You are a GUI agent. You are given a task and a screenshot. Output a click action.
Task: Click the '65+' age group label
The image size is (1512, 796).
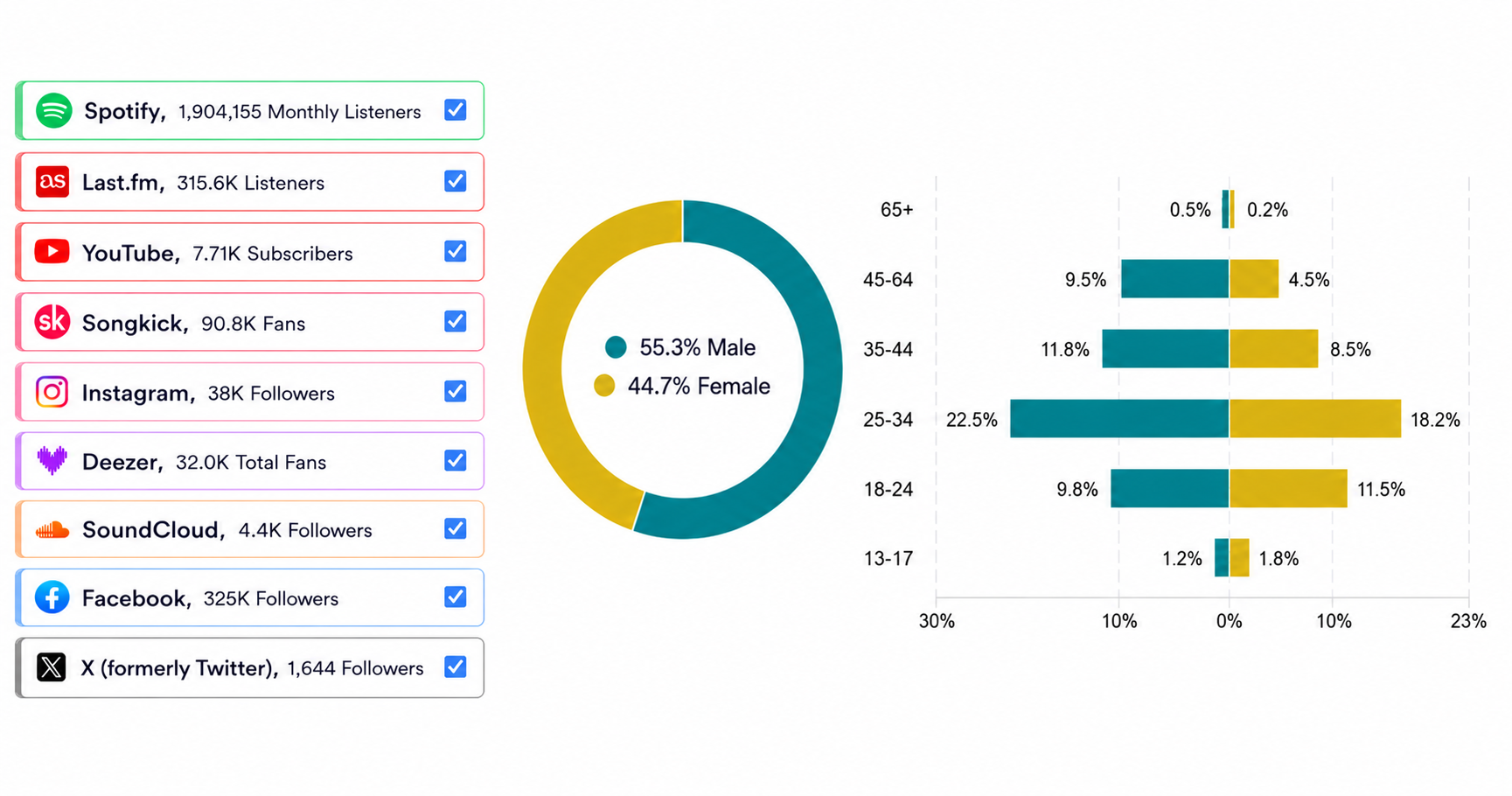896,210
